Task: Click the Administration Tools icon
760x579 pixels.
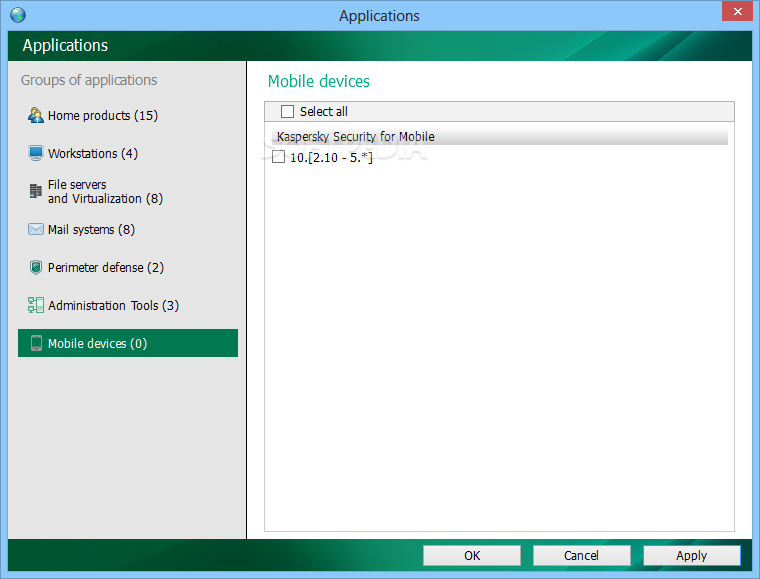Action: click(35, 305)
